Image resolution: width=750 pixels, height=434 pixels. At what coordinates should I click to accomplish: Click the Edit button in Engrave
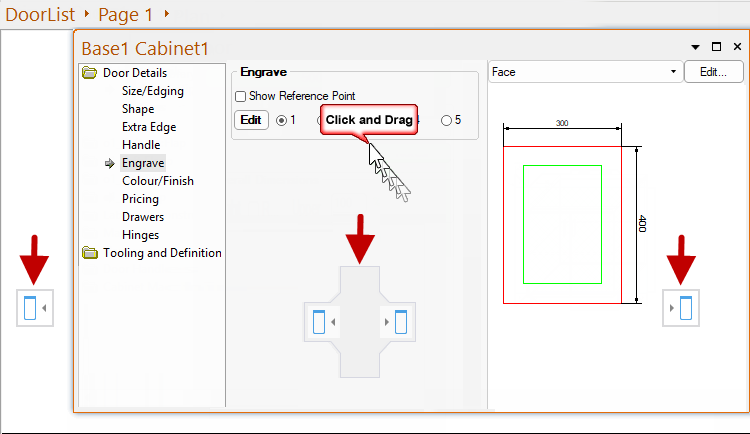click(x=251, y=120)
